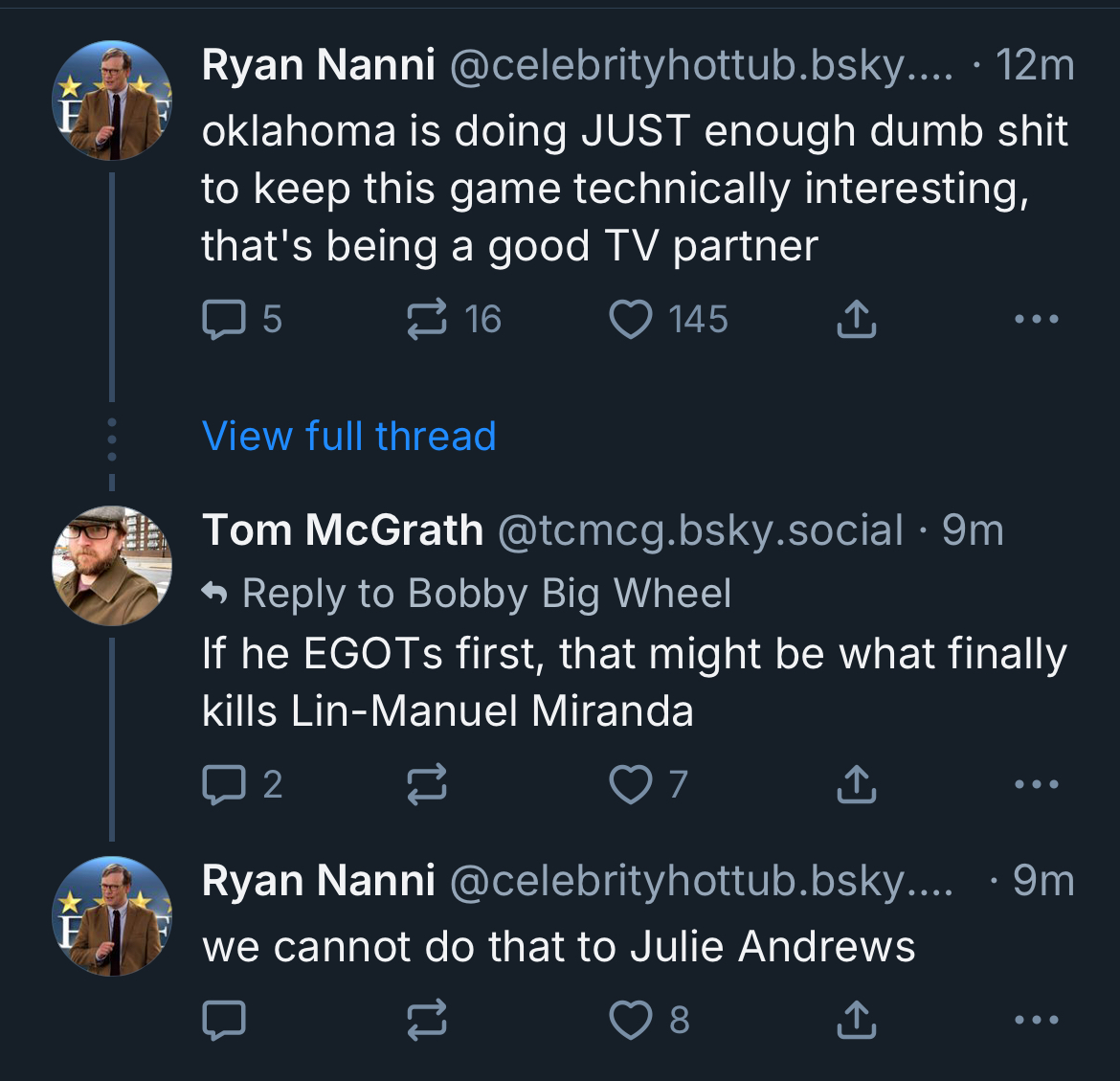The width and height of the screenshot is (1120, 1081).
Task: Repost Tom McGrath's Lin-Manuel Miranda post
Action: pos(427,785)
